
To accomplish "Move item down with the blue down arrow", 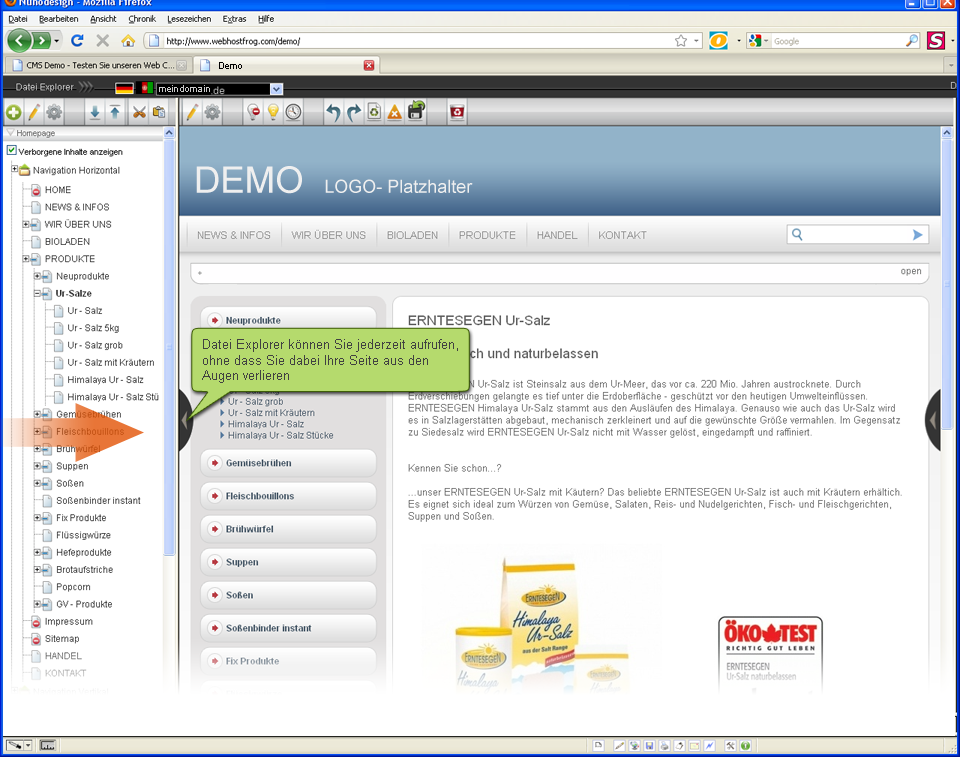I will click(x=95, y=112).
